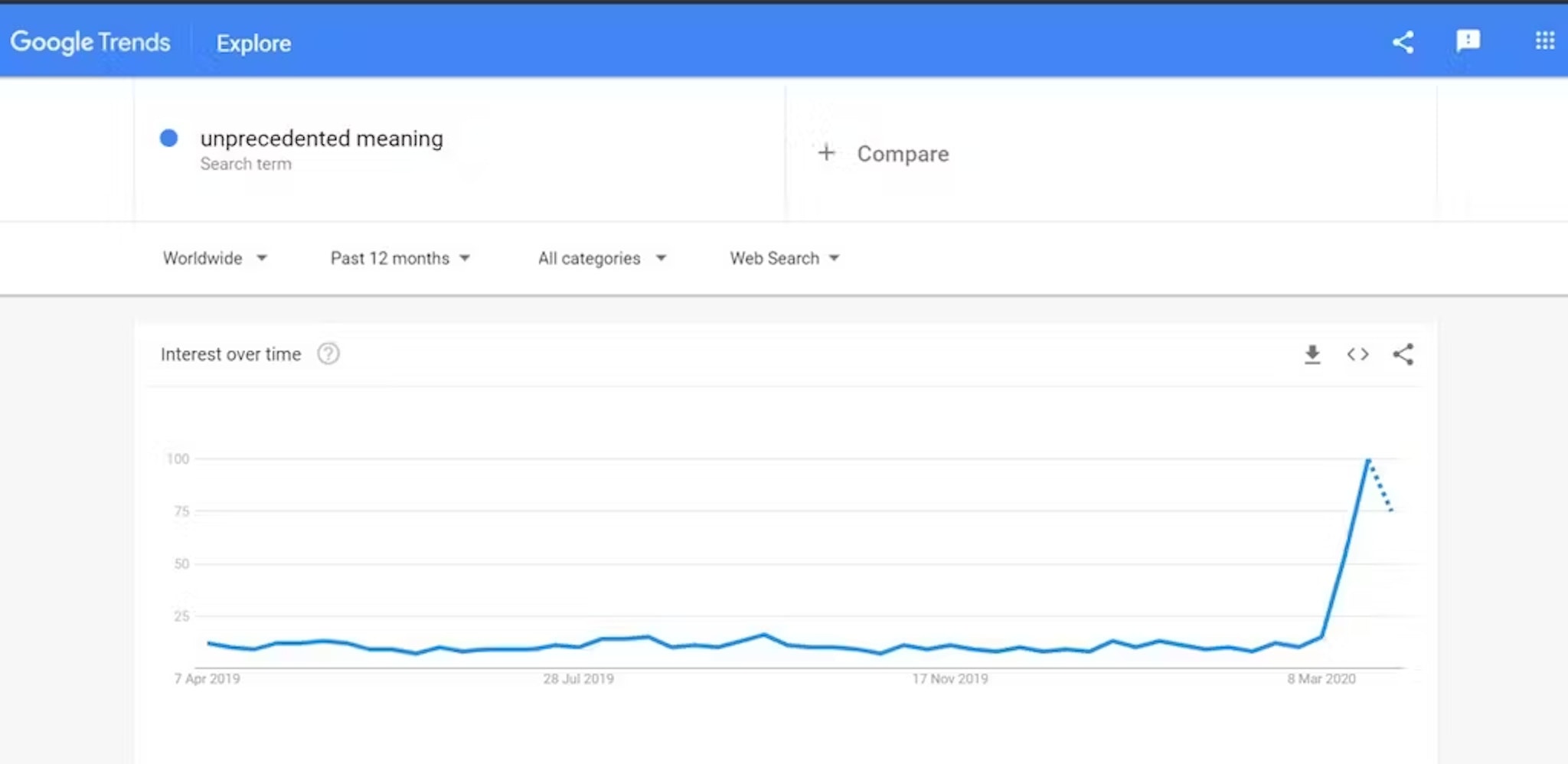The image size is (1568, 764).
Task: Click the plus icon beside Compare
Action: pos(826,153)
